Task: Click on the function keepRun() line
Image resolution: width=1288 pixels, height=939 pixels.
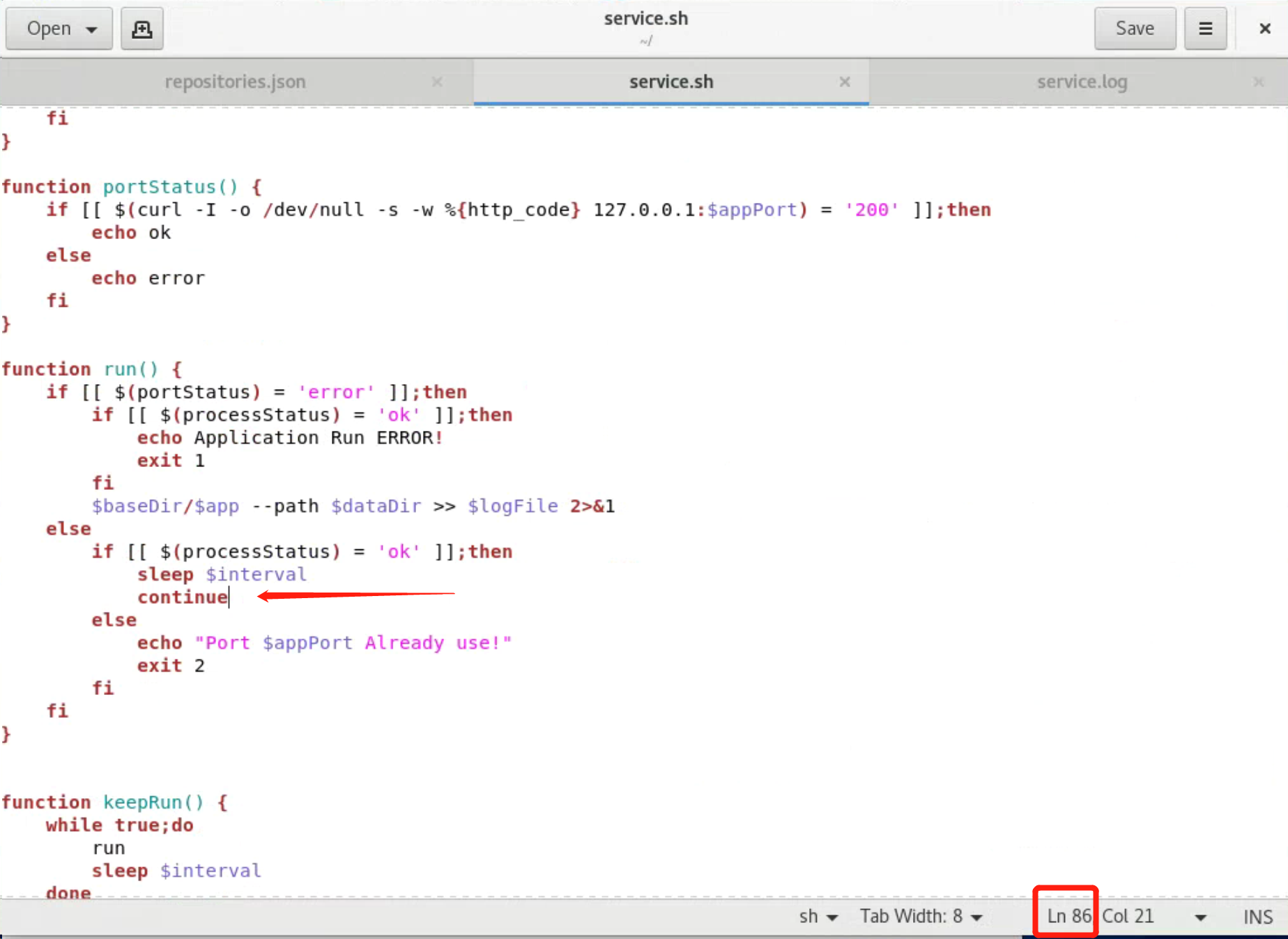Action: 114,802
